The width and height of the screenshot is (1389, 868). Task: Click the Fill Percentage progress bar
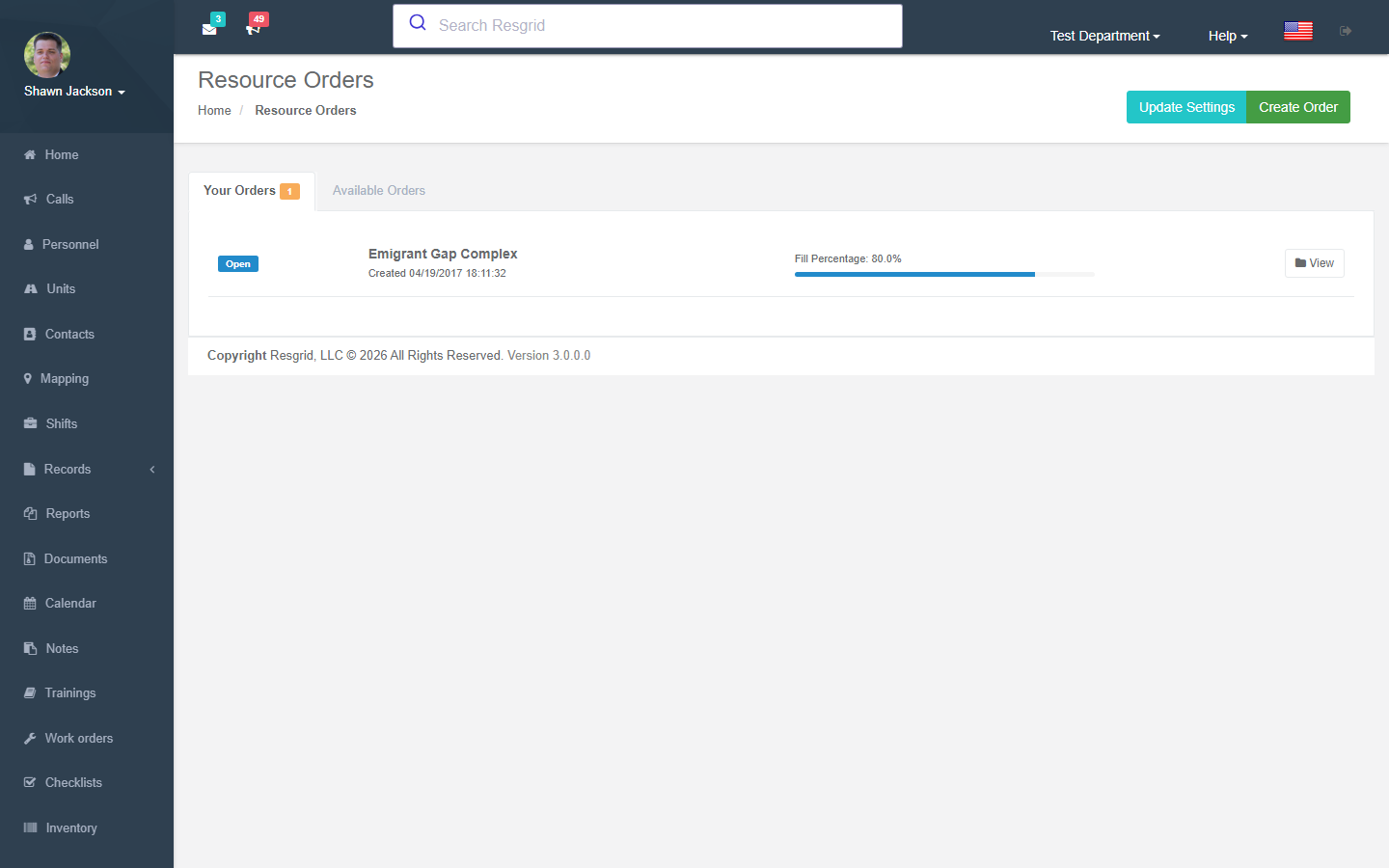(944, 275)
